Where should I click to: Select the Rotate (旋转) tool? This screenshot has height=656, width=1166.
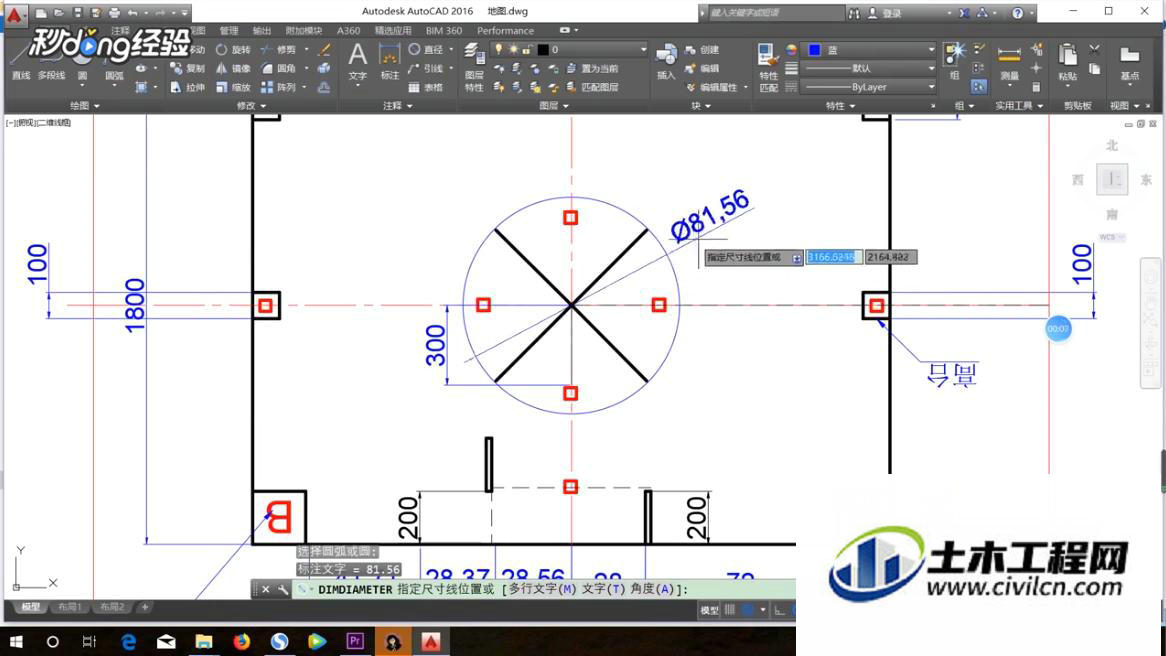[x=233, y=50]
